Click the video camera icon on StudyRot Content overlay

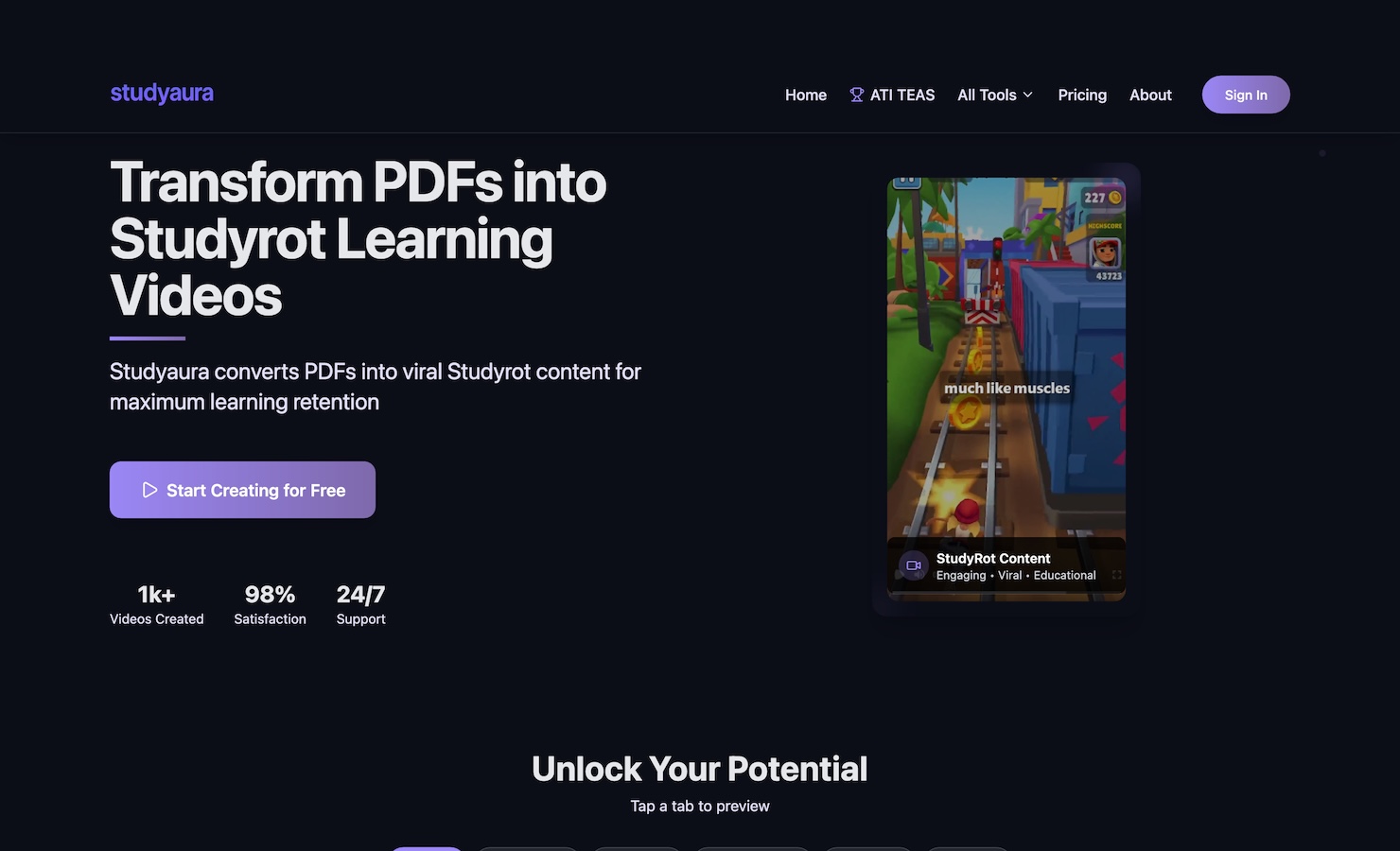point(912,565)
